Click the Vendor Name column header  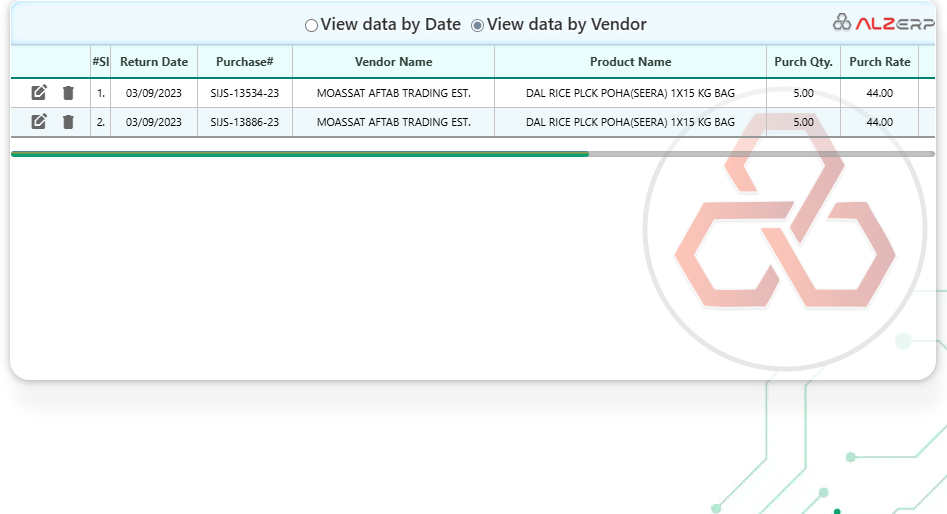393,62
